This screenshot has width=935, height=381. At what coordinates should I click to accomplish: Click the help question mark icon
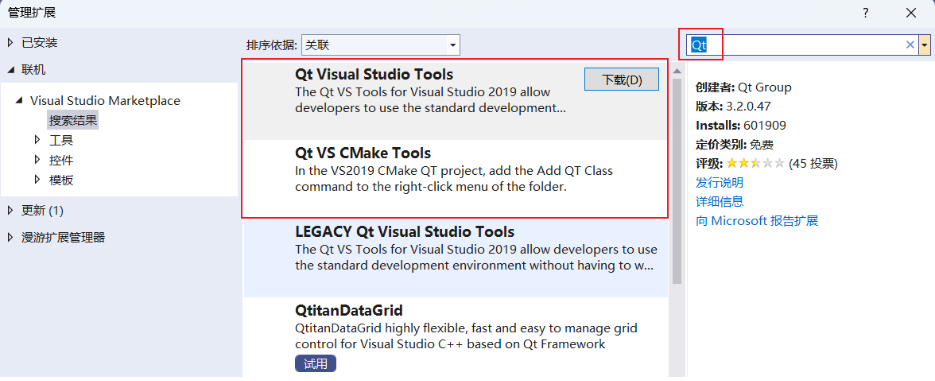(866, 13)
